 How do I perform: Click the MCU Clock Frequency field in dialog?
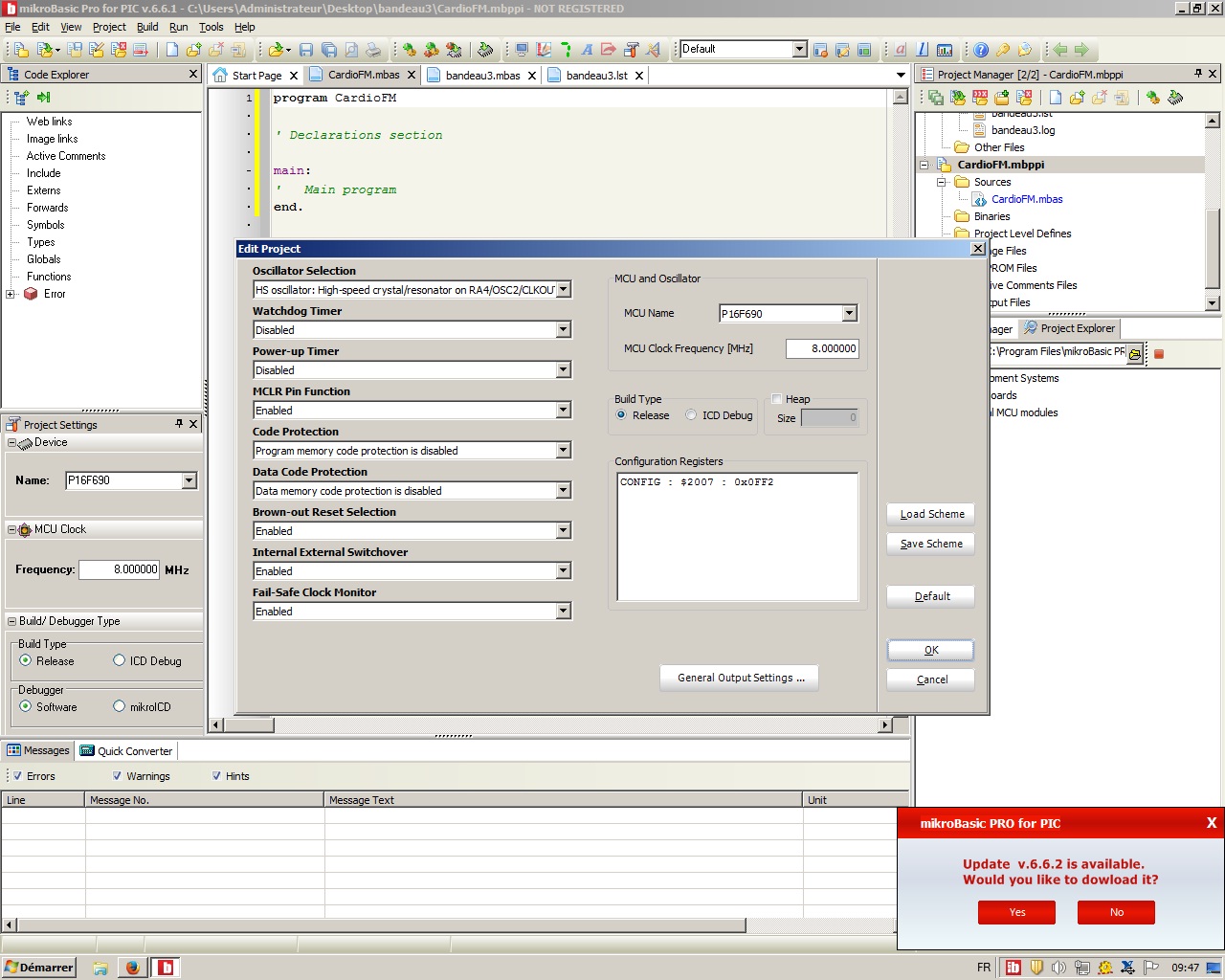(822, 348)
